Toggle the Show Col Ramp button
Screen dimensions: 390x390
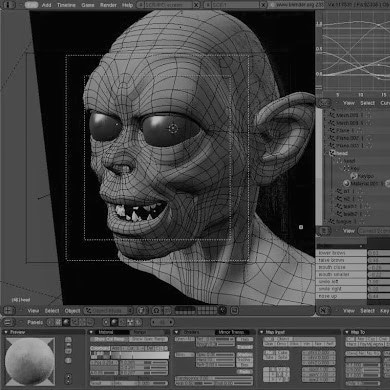coord(109,339)
